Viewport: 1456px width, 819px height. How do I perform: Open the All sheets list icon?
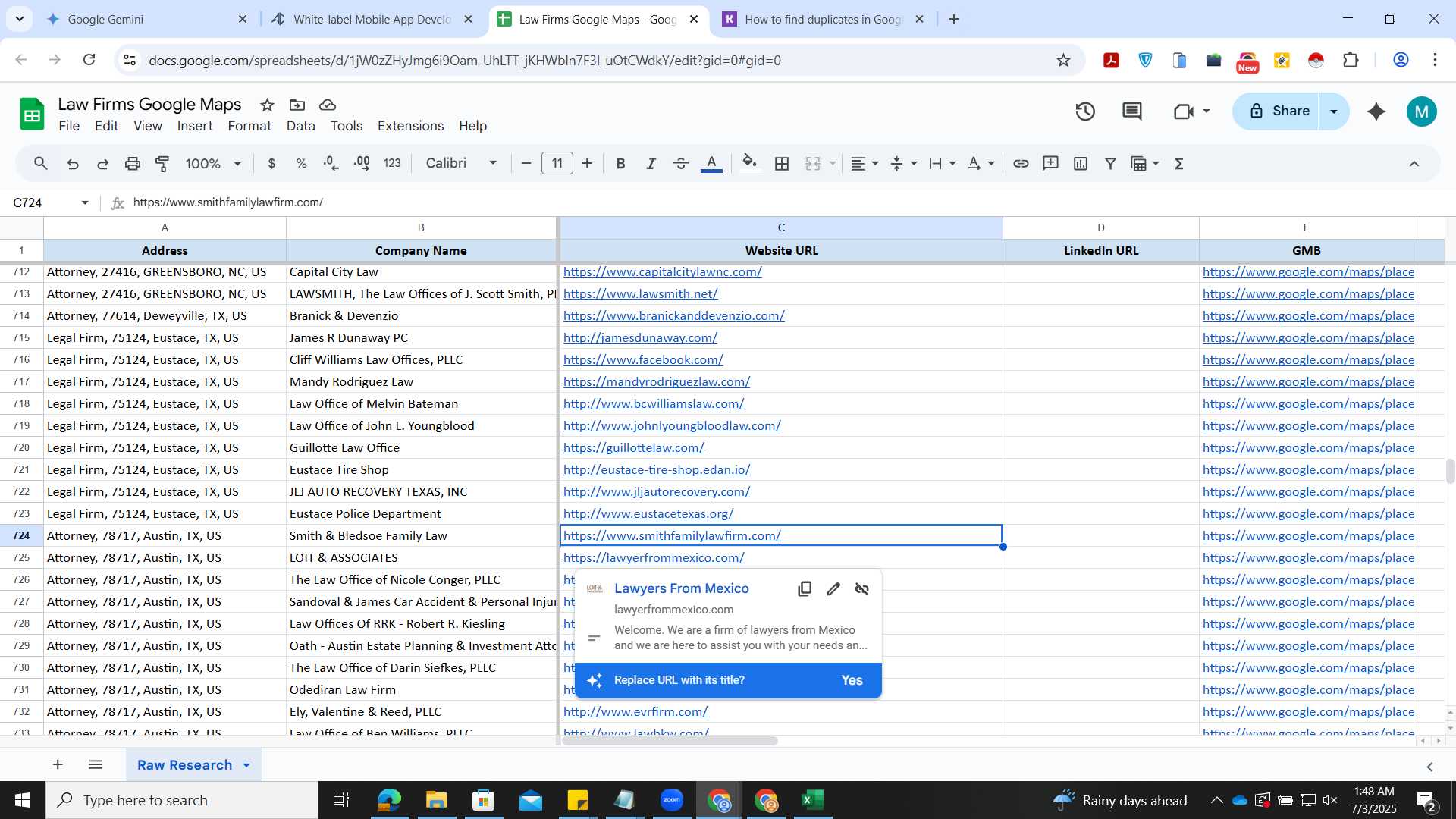point(96,764)
